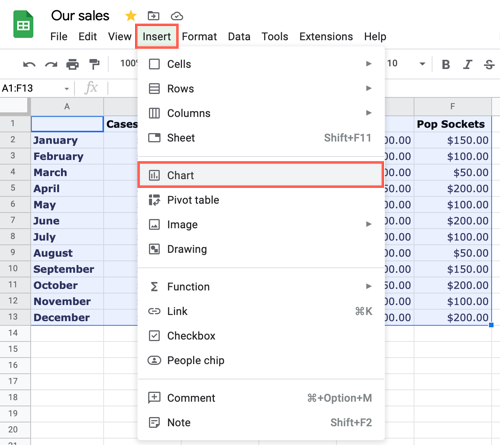Click the move to folder icon
Screen dimensions: 500x445
(153, 16)
